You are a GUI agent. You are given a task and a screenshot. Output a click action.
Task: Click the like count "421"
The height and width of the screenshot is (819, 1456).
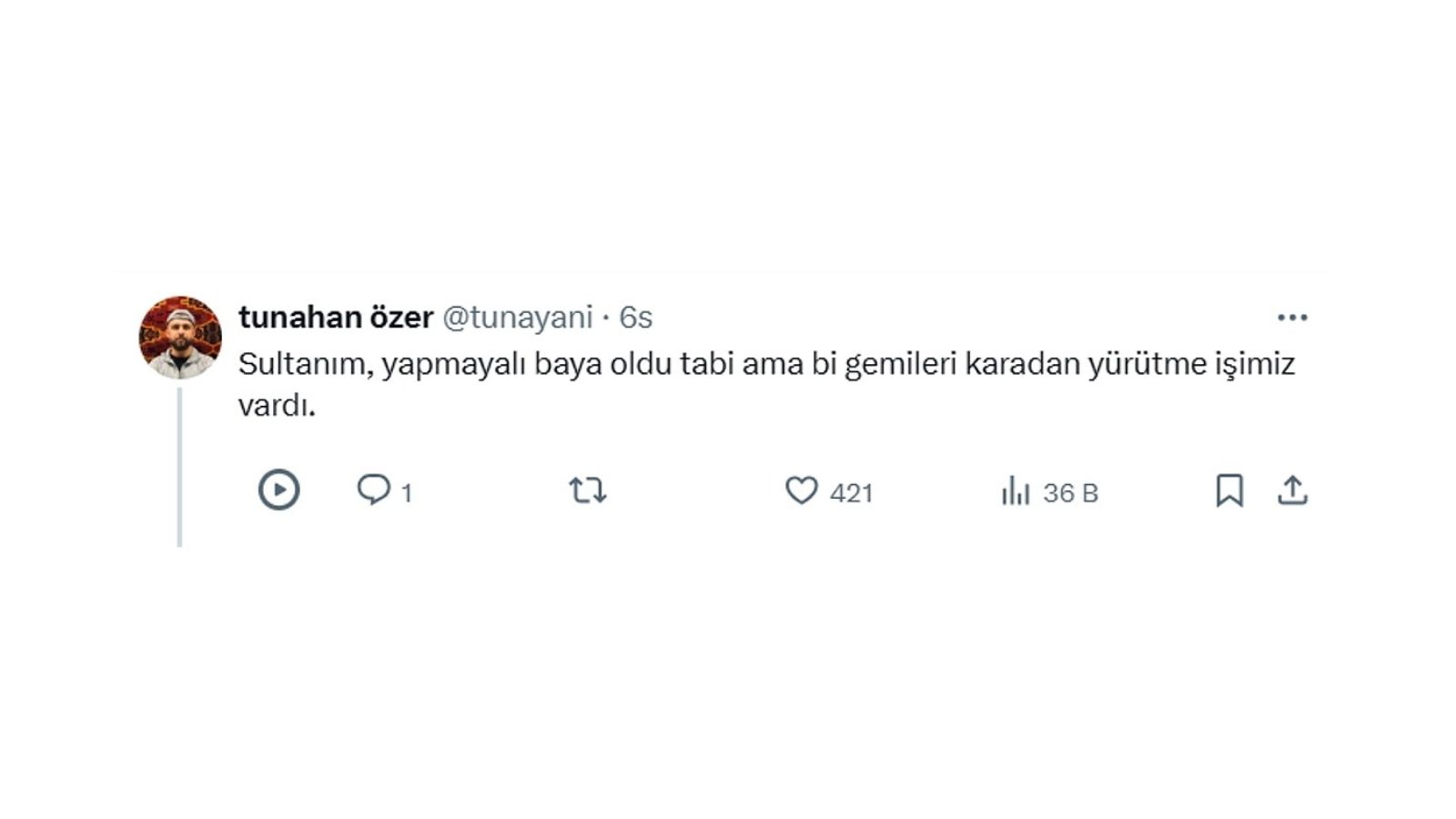point(852,493)
